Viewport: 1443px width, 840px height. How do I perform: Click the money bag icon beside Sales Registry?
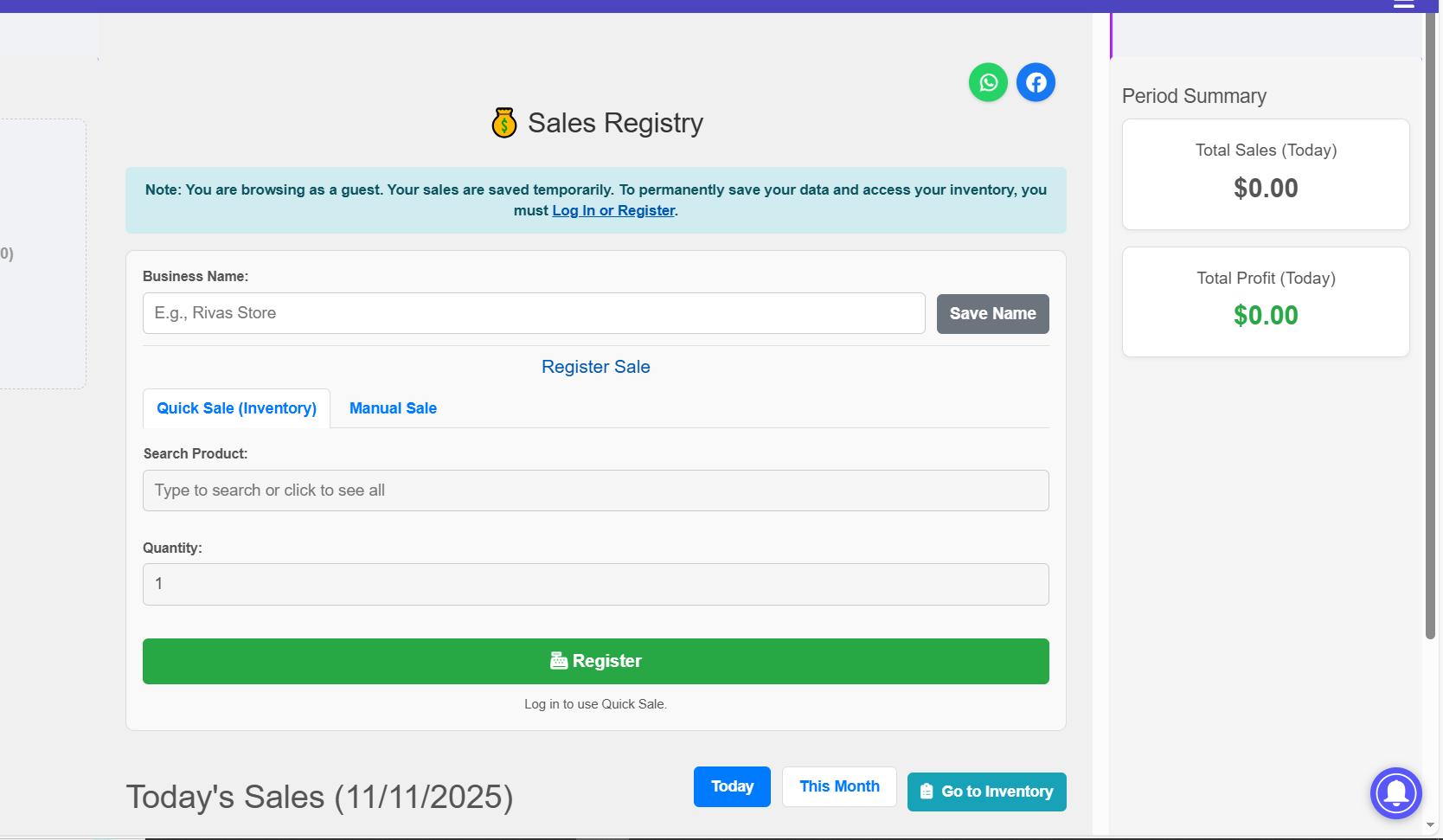coord(503,123)
